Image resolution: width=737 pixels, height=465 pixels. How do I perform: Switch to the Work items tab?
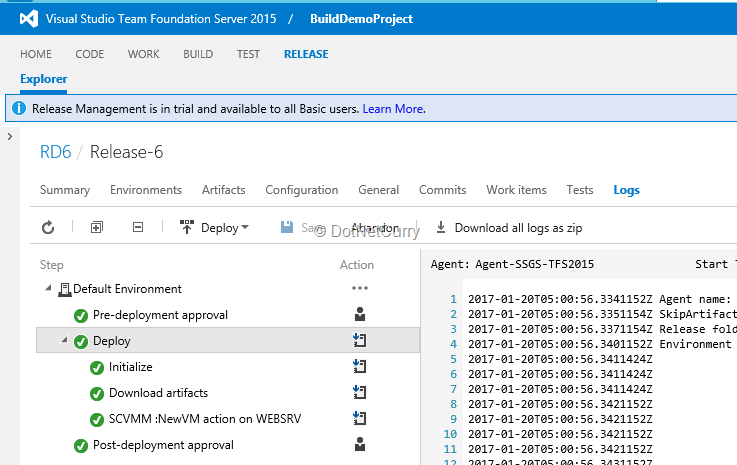click(516, 190)
